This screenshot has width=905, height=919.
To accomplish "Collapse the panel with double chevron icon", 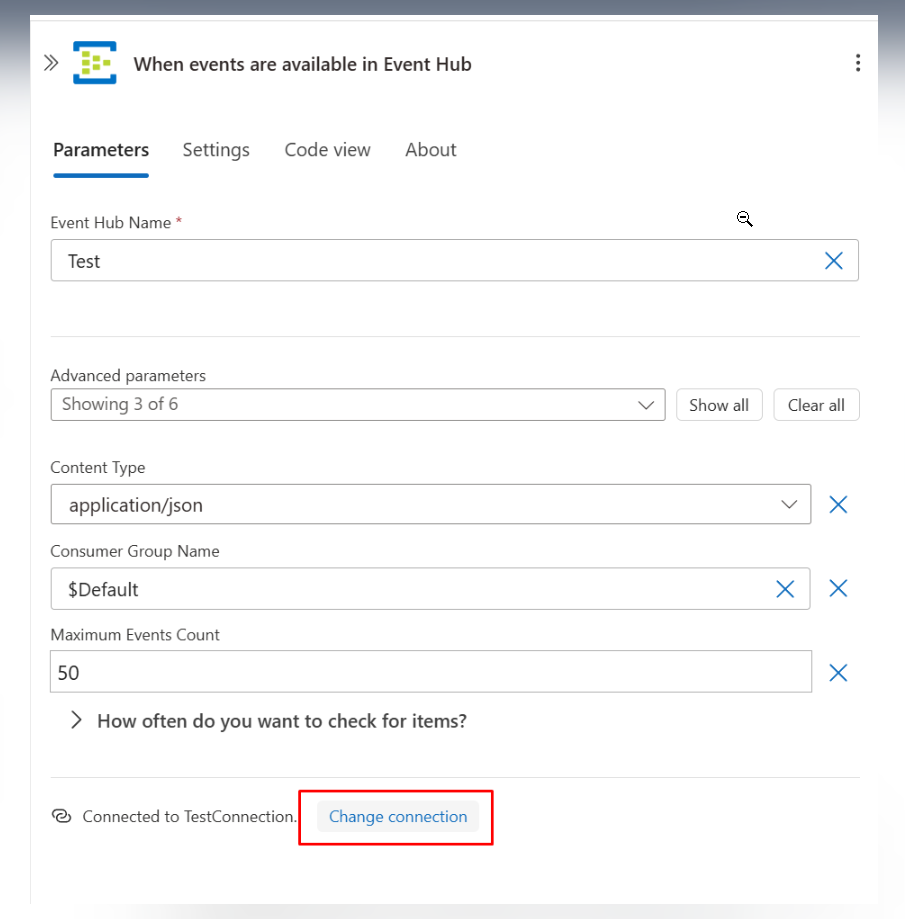I will pos(51,63).
